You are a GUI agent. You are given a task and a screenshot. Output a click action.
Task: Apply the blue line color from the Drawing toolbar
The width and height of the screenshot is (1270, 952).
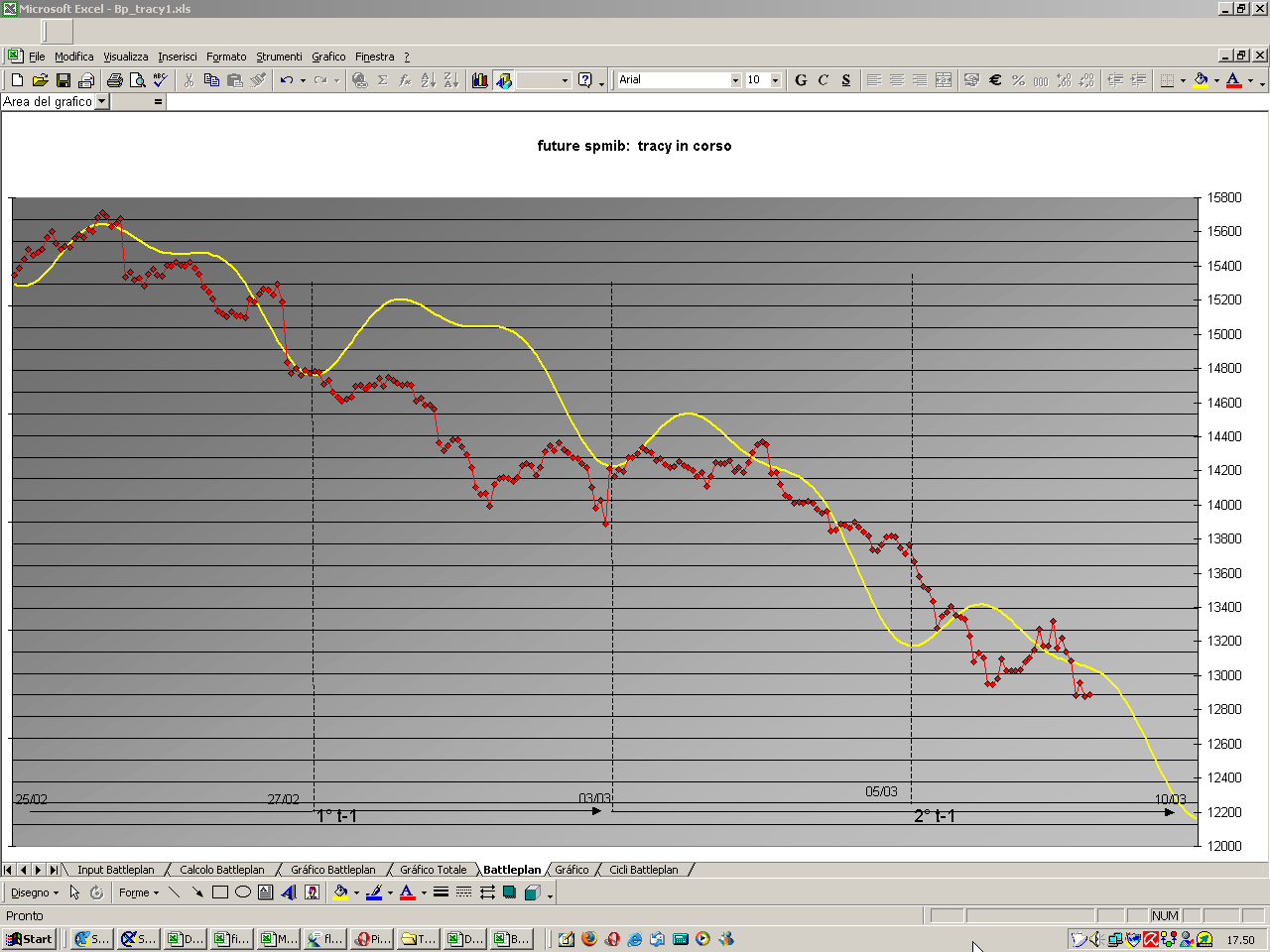click(x=373, y=892)
